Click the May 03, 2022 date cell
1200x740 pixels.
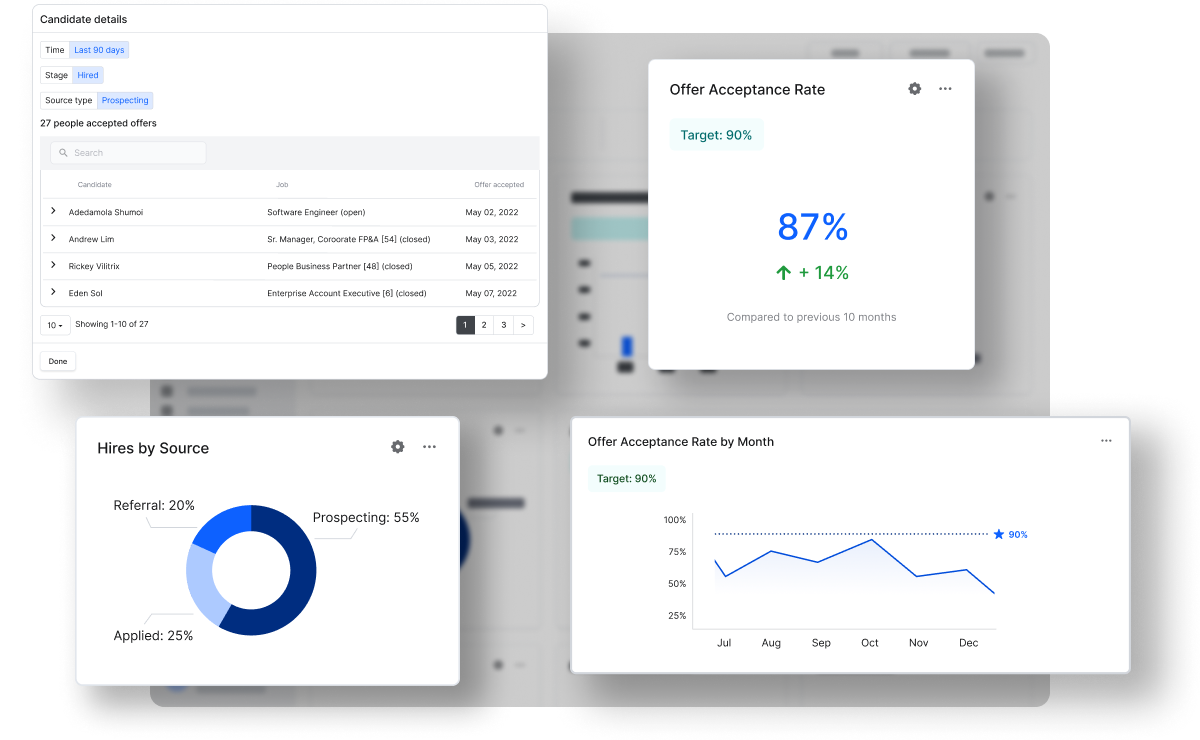coord(492,239)
